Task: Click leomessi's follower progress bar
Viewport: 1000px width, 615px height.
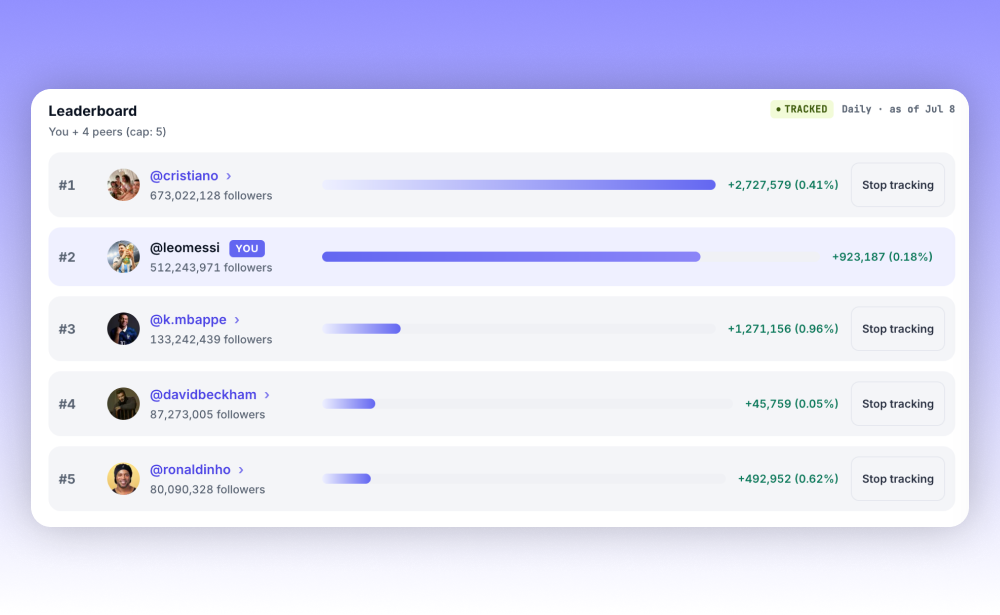Action: point(571,257)
